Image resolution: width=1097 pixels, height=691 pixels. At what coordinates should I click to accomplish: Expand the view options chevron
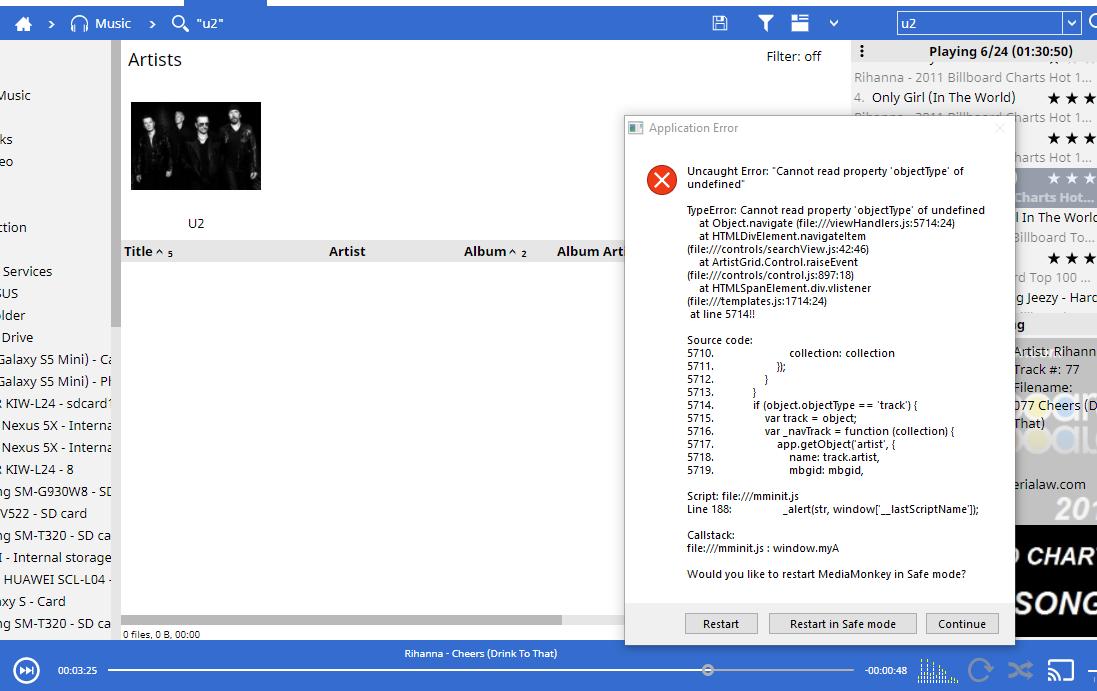834,23
